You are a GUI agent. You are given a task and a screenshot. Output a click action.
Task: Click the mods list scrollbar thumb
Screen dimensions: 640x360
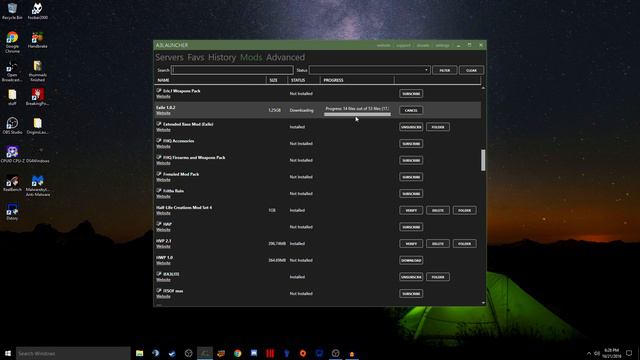point(483,160)
